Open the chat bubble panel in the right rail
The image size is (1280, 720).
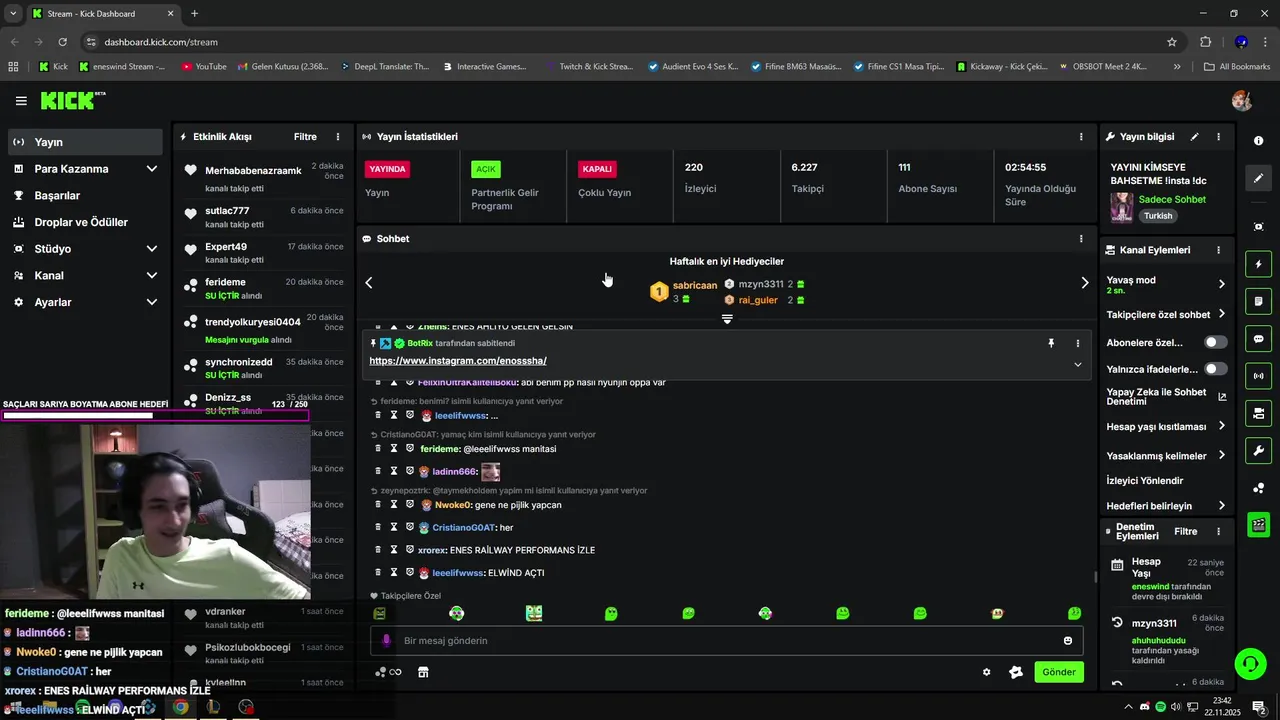(1259, 339)
